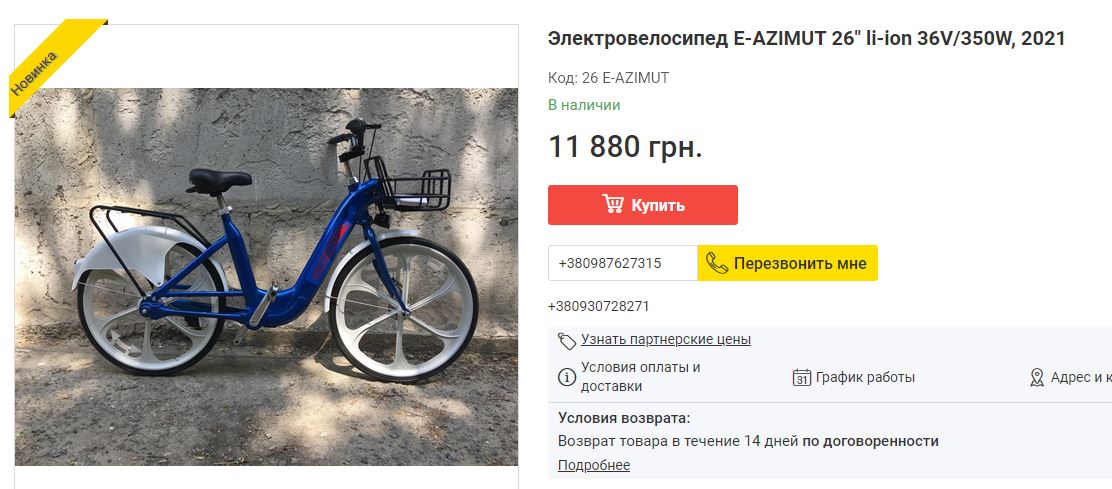This screenshot has width=1112, height=489.
Task: Click the price tag icon
Action: pos(567,340)
